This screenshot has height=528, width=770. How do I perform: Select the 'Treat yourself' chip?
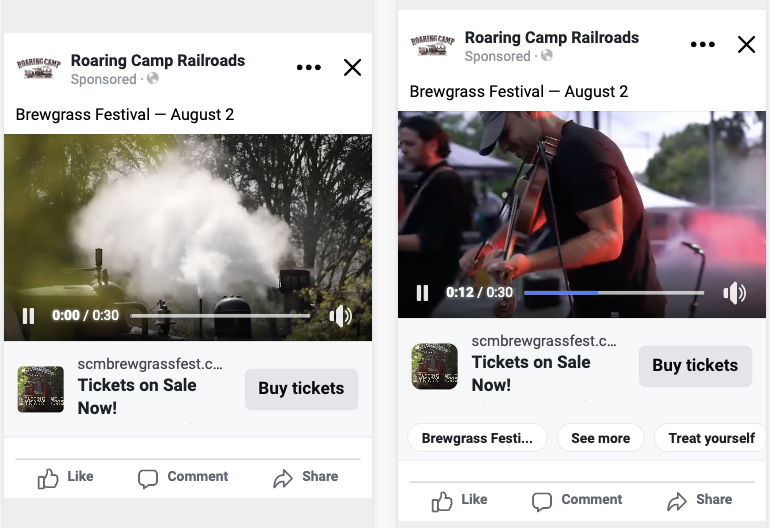coord(712,438)
